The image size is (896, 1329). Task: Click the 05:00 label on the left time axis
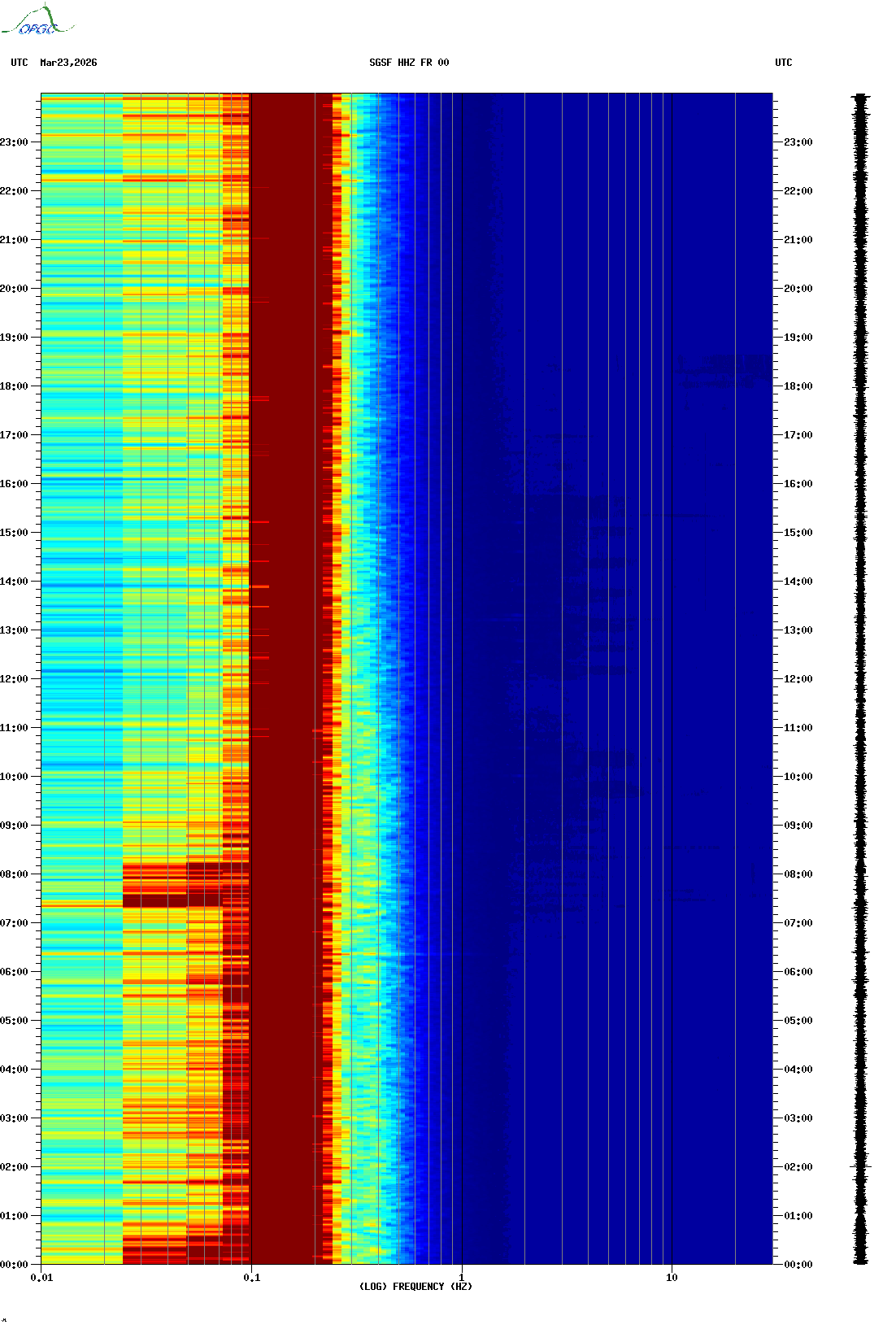pyautogui.click(x=14, y=1021)
